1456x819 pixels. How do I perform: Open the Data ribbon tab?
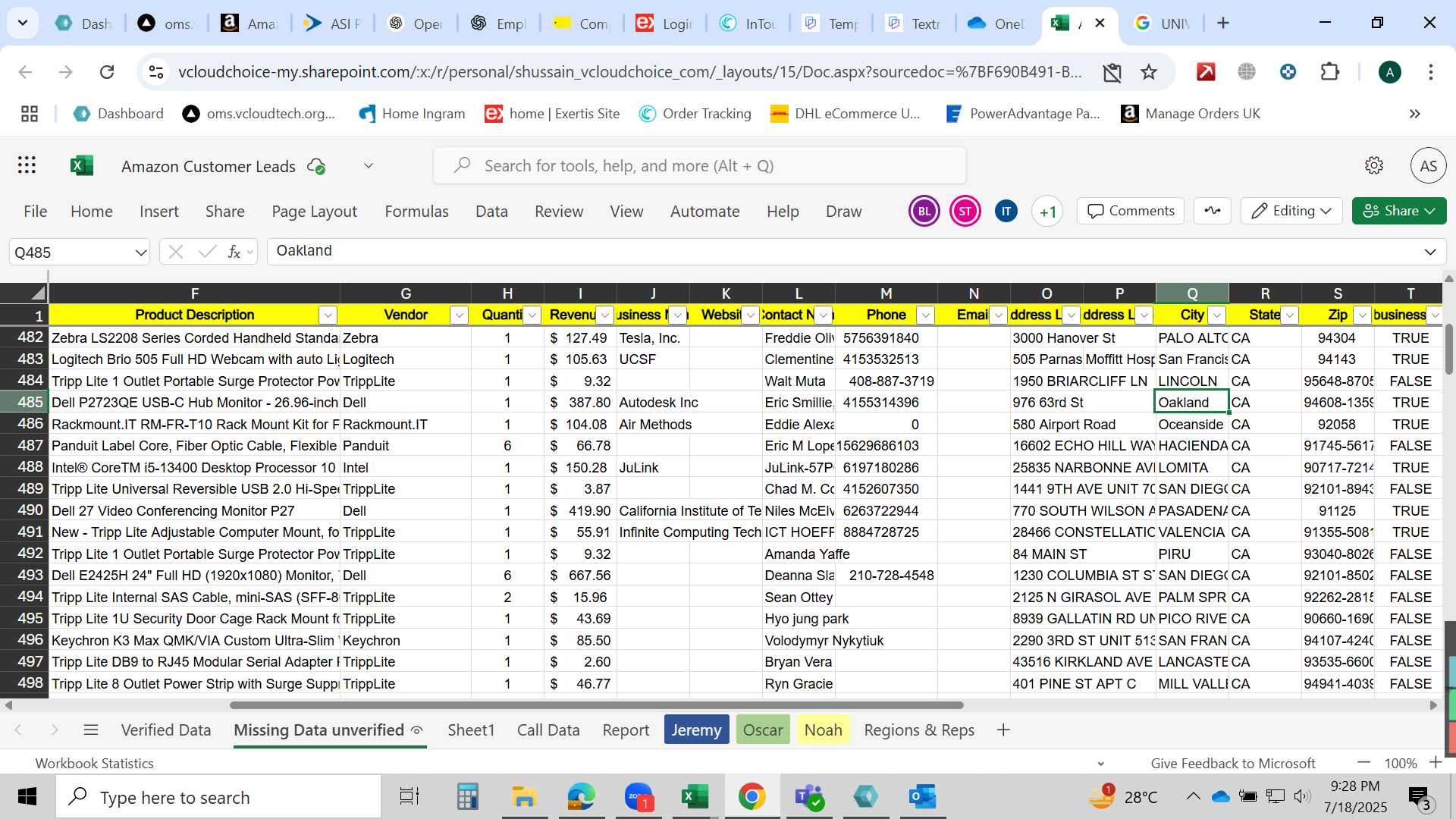tap(491, 212)
